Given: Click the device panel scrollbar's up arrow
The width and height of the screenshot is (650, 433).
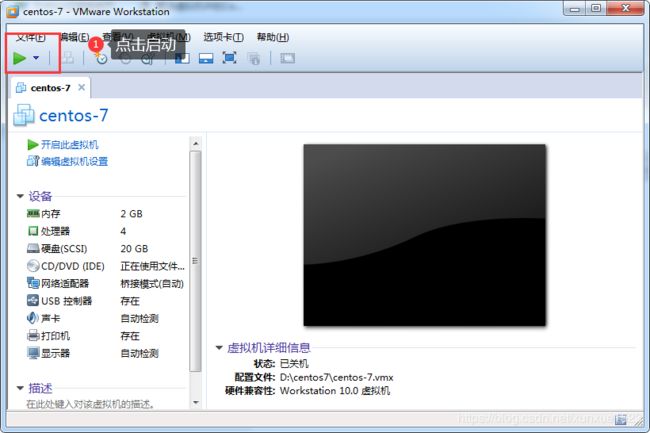Looking at the screenshot, I should click(196, 143).
